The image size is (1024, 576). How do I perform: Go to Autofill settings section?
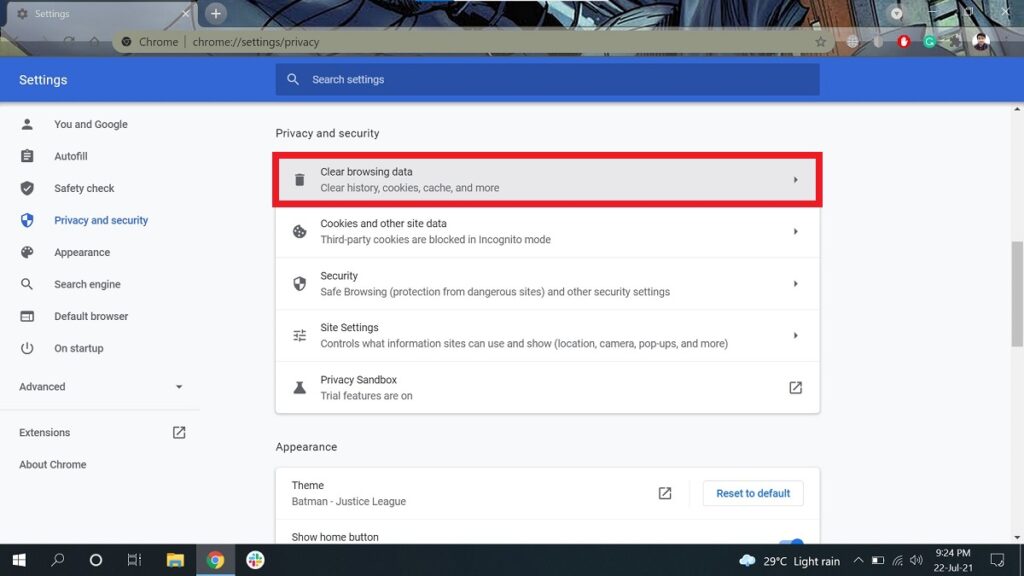point(71,157)
